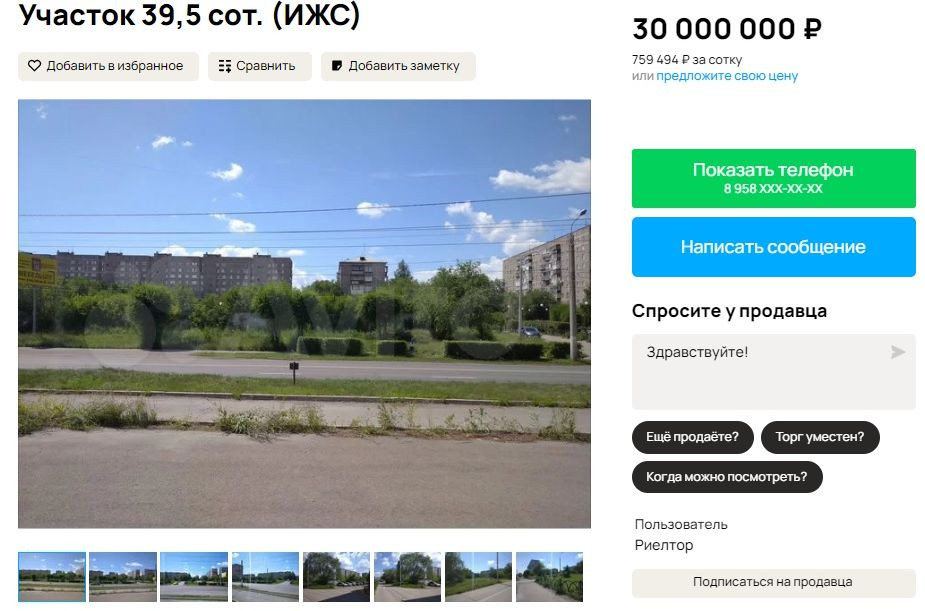
Task: Choose quick question Торг уместен?
Action: pos(820,437)
